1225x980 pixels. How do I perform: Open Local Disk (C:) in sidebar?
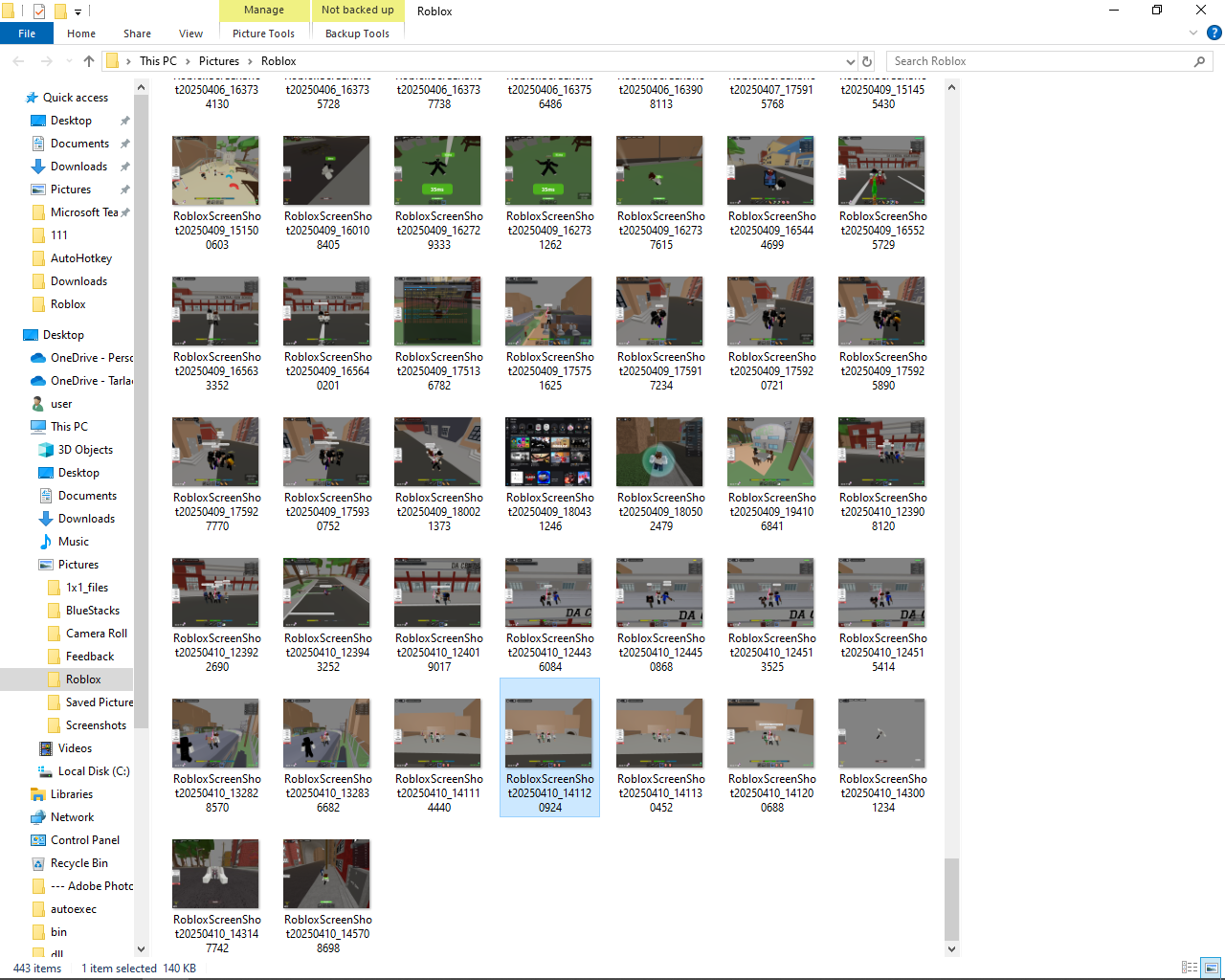tap(94, 771)
